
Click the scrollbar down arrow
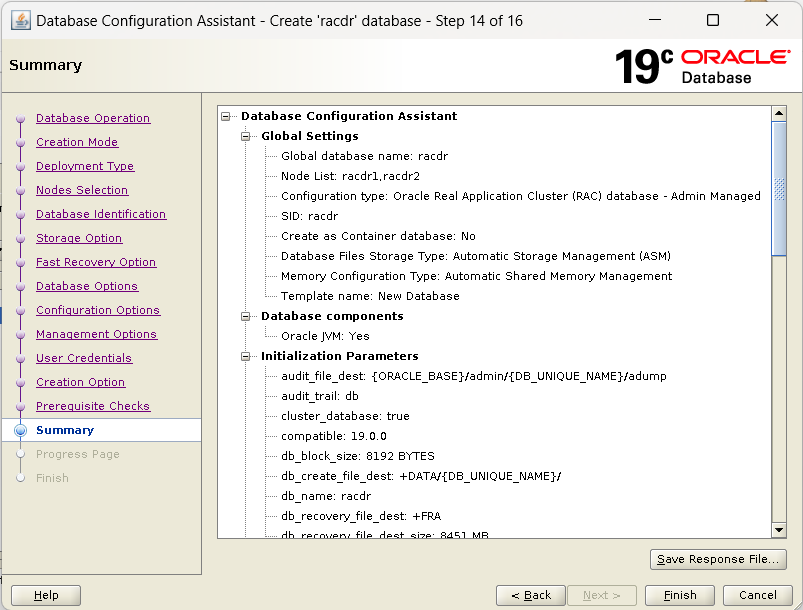[779, 531]
